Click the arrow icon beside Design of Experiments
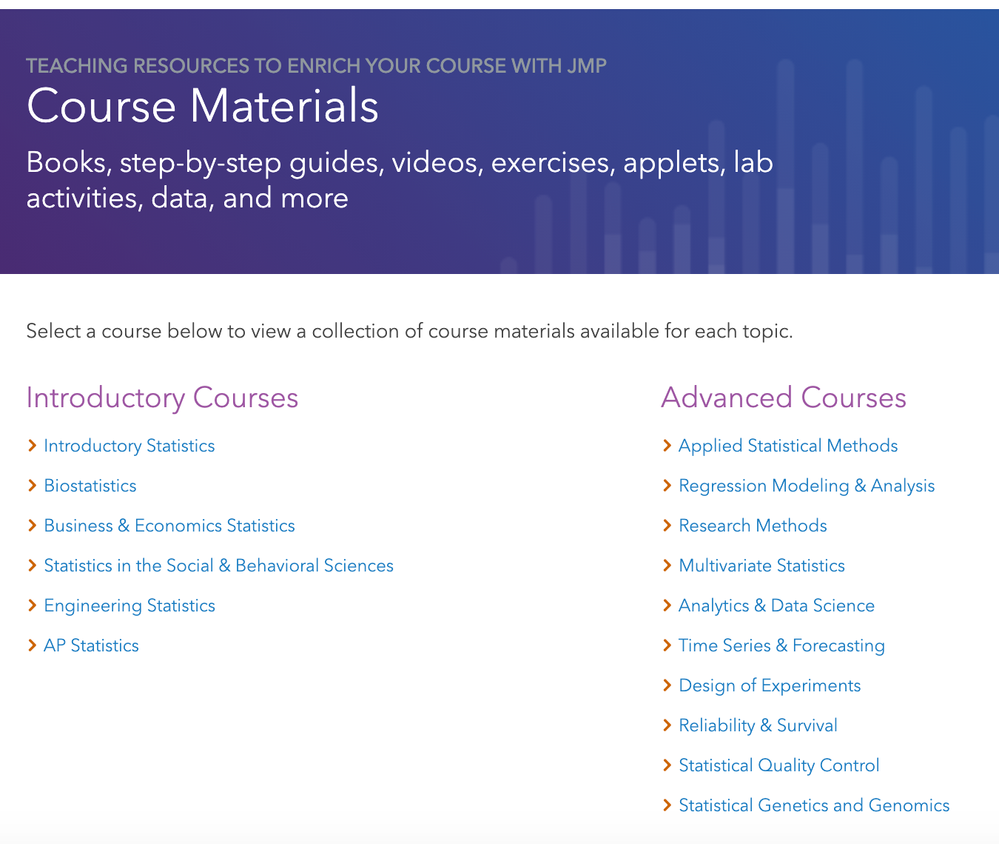Screen dimensions: 999x844 pyautogui.click(x=667, y=686)
